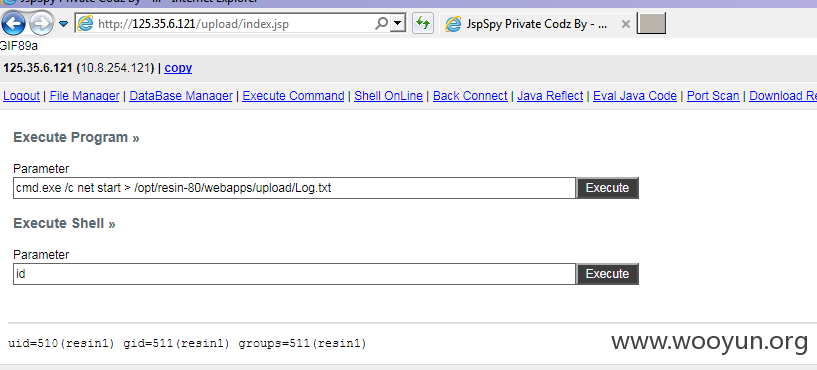Open the DataBase Manager link
The image size is (817, 370).
181,96
